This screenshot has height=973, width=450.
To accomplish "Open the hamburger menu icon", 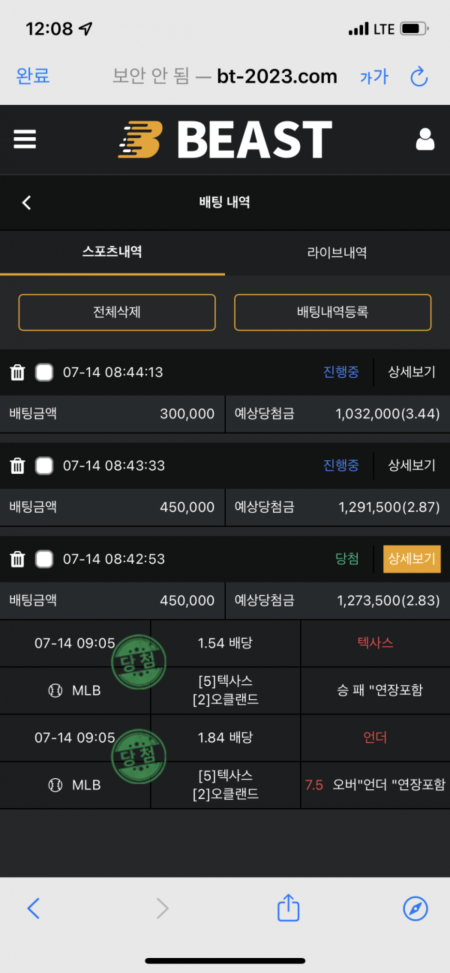I will tap(25, 139).
